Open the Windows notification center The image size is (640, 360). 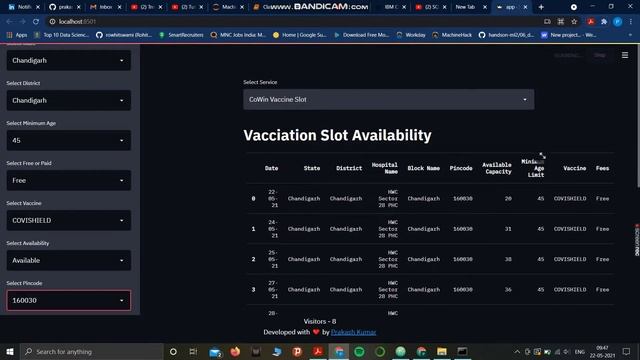pyautogui.click(x=627, y=351)
